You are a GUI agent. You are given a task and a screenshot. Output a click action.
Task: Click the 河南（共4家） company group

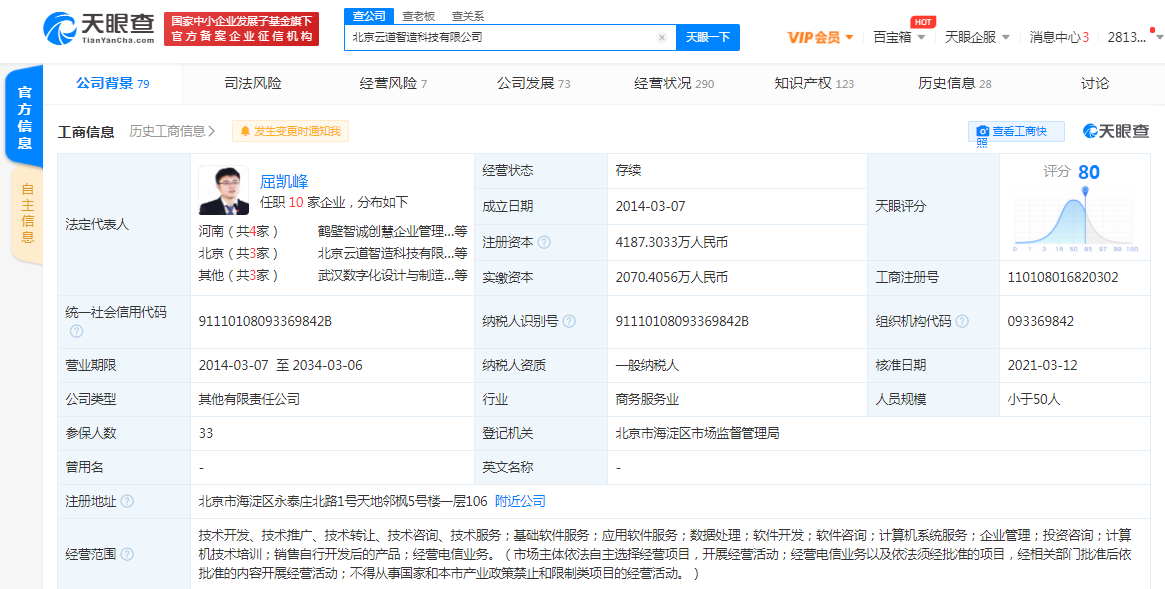(238, 231)
